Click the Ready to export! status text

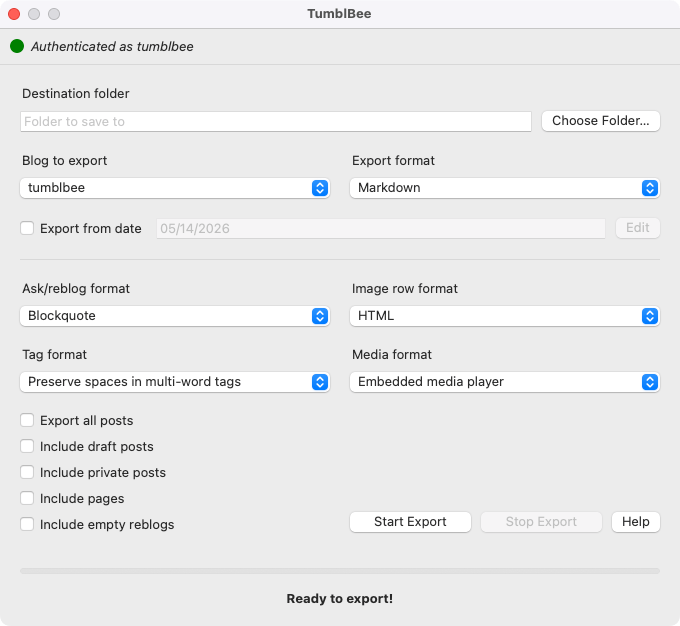click(340, 599)
